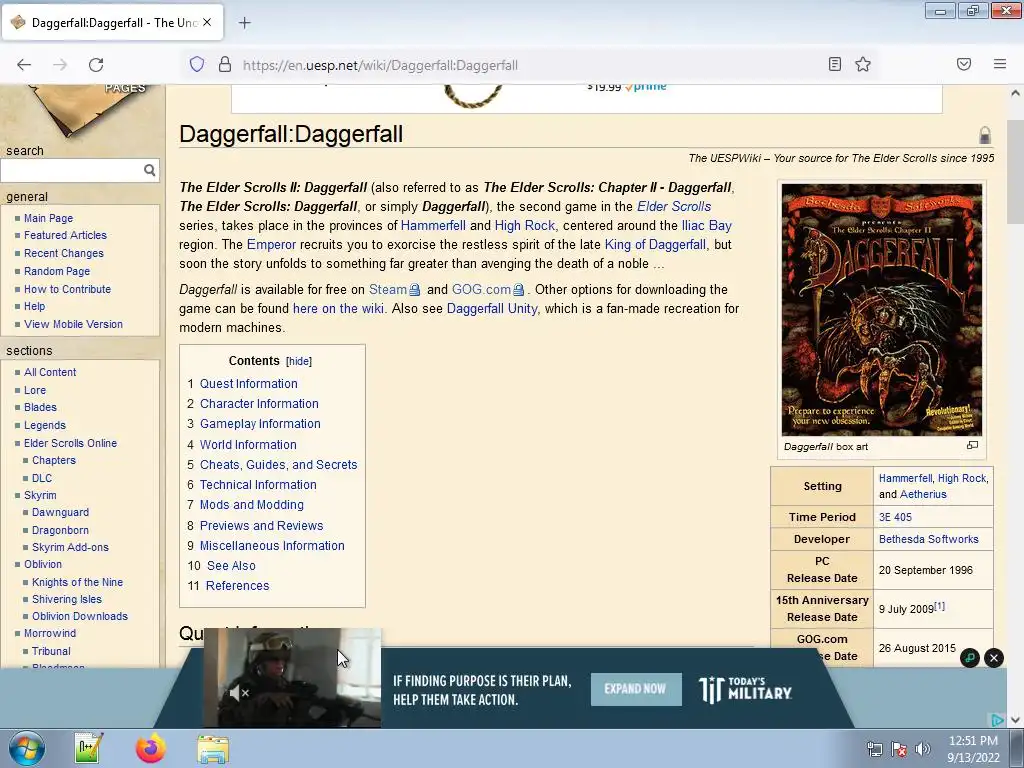Screen dimensions: 1024x768
Task: Click the forward navigation arrow
Action: pos(60,65)
